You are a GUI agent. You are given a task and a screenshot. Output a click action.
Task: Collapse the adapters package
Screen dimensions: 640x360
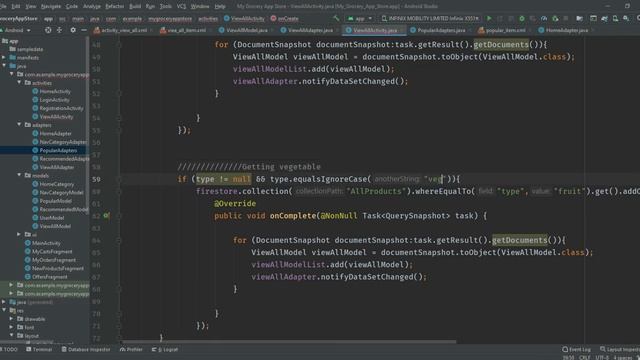(x=19, y=125)
